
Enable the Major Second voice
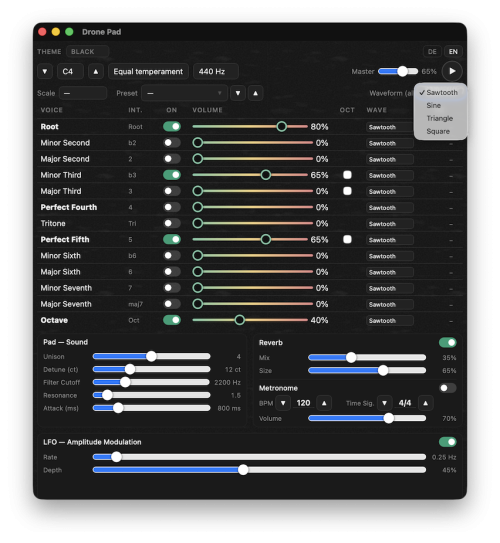pyautogui.click(x=172, y=159)
